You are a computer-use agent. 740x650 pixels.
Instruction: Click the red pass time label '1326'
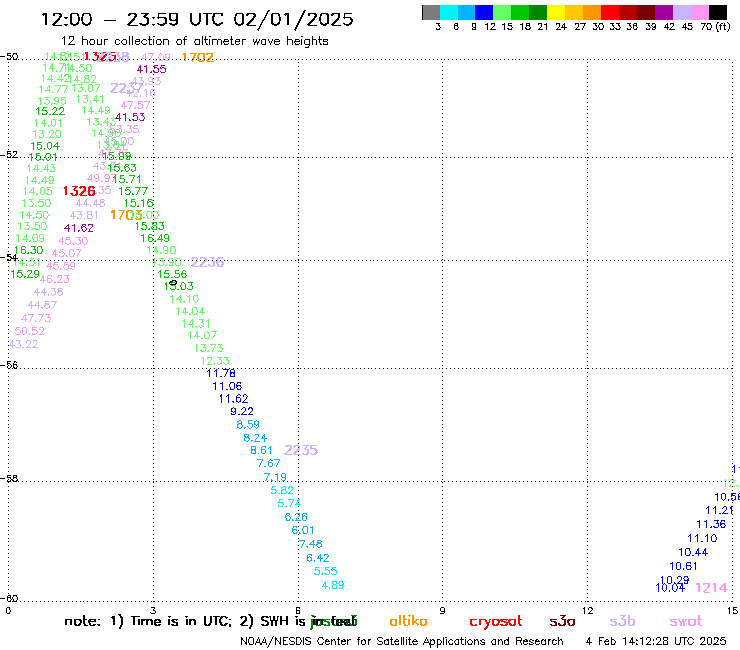pos(79,191)
